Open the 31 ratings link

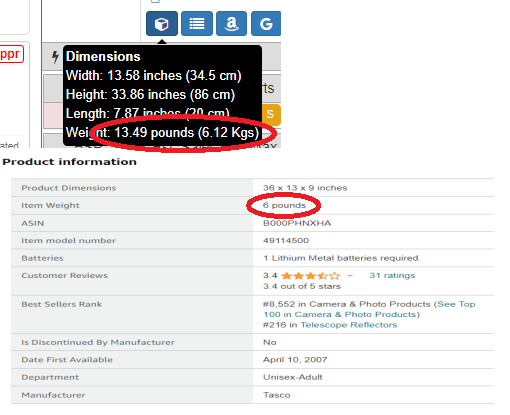(x=392, y=275)
